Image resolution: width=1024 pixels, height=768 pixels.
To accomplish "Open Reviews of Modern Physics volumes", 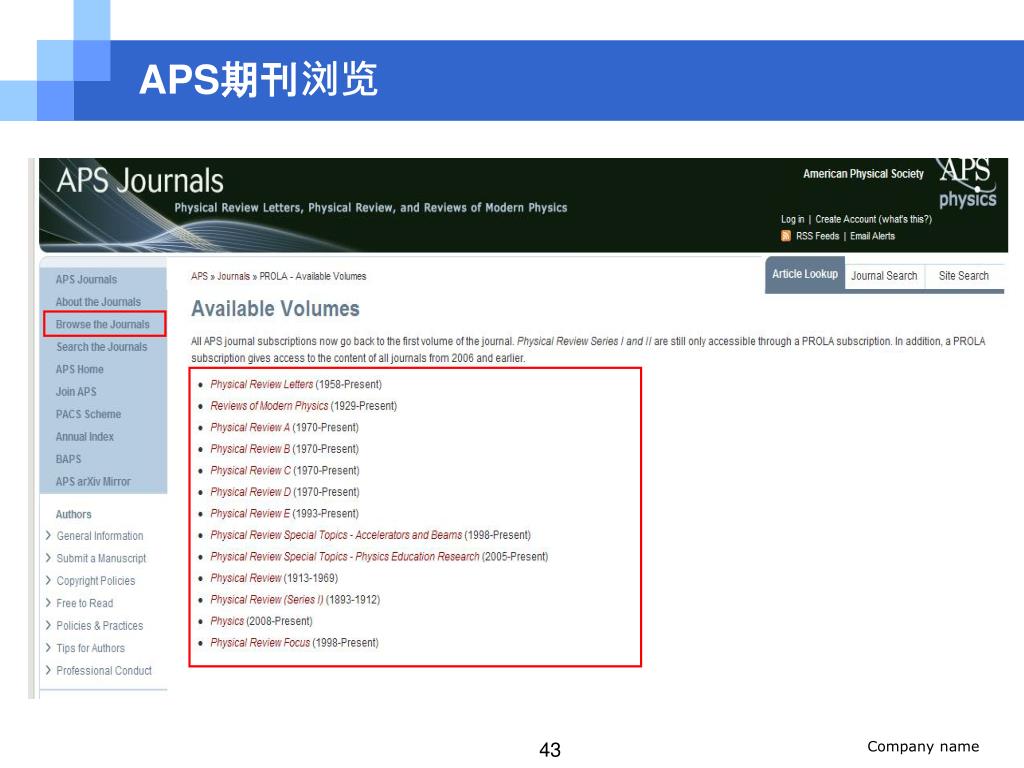I will (x=269, y=406).
